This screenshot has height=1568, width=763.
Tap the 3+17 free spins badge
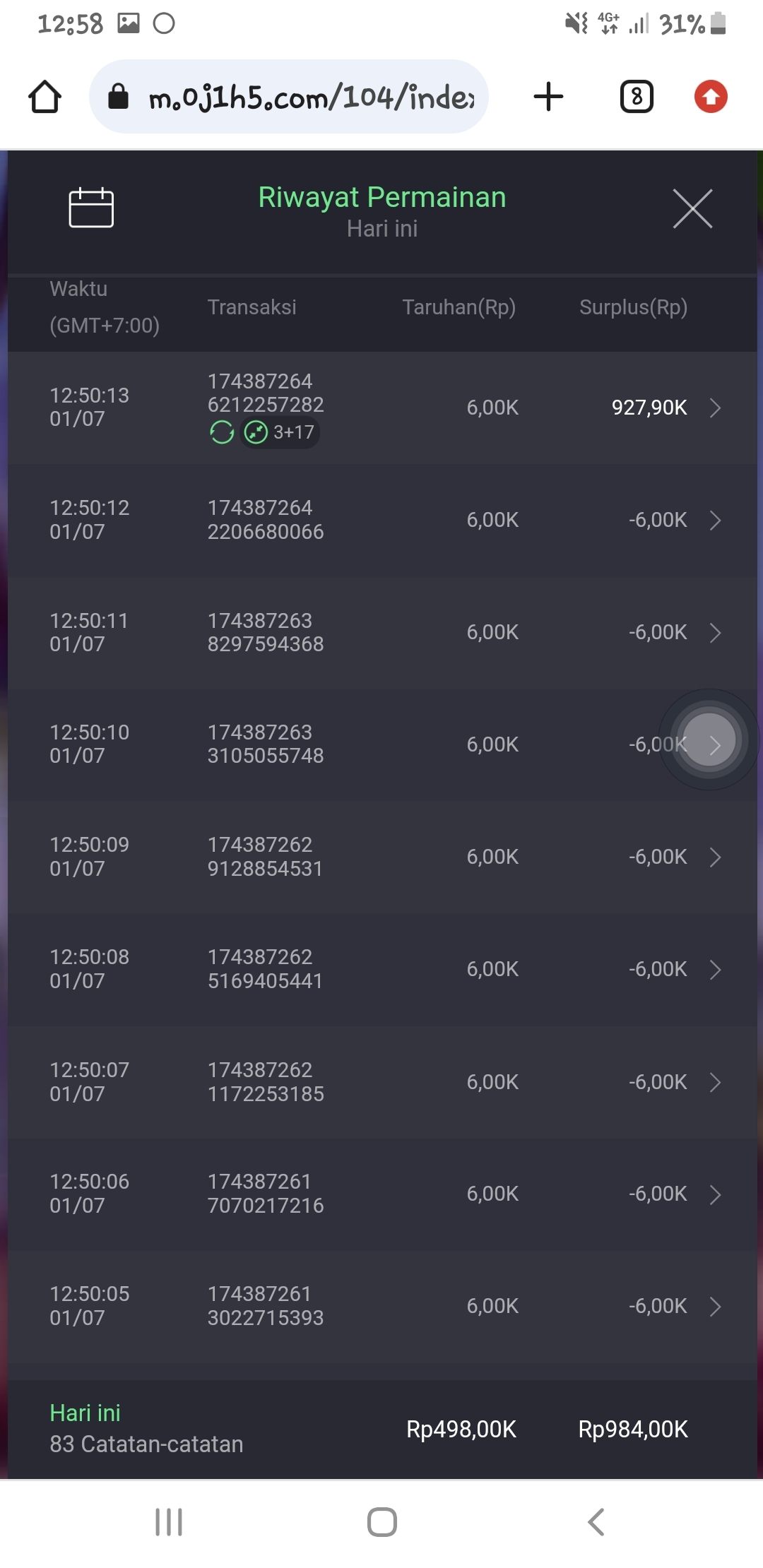pyautogui.click(x=280, y=432)
